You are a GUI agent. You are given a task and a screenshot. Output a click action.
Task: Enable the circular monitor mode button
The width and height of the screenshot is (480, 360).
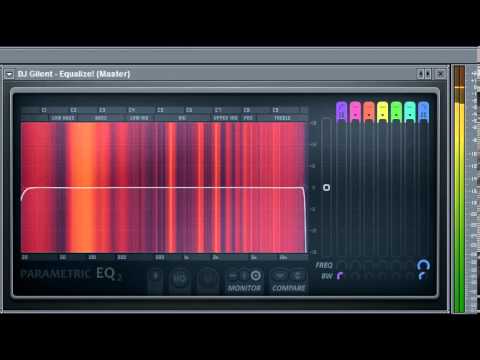[x=256, y=276]
